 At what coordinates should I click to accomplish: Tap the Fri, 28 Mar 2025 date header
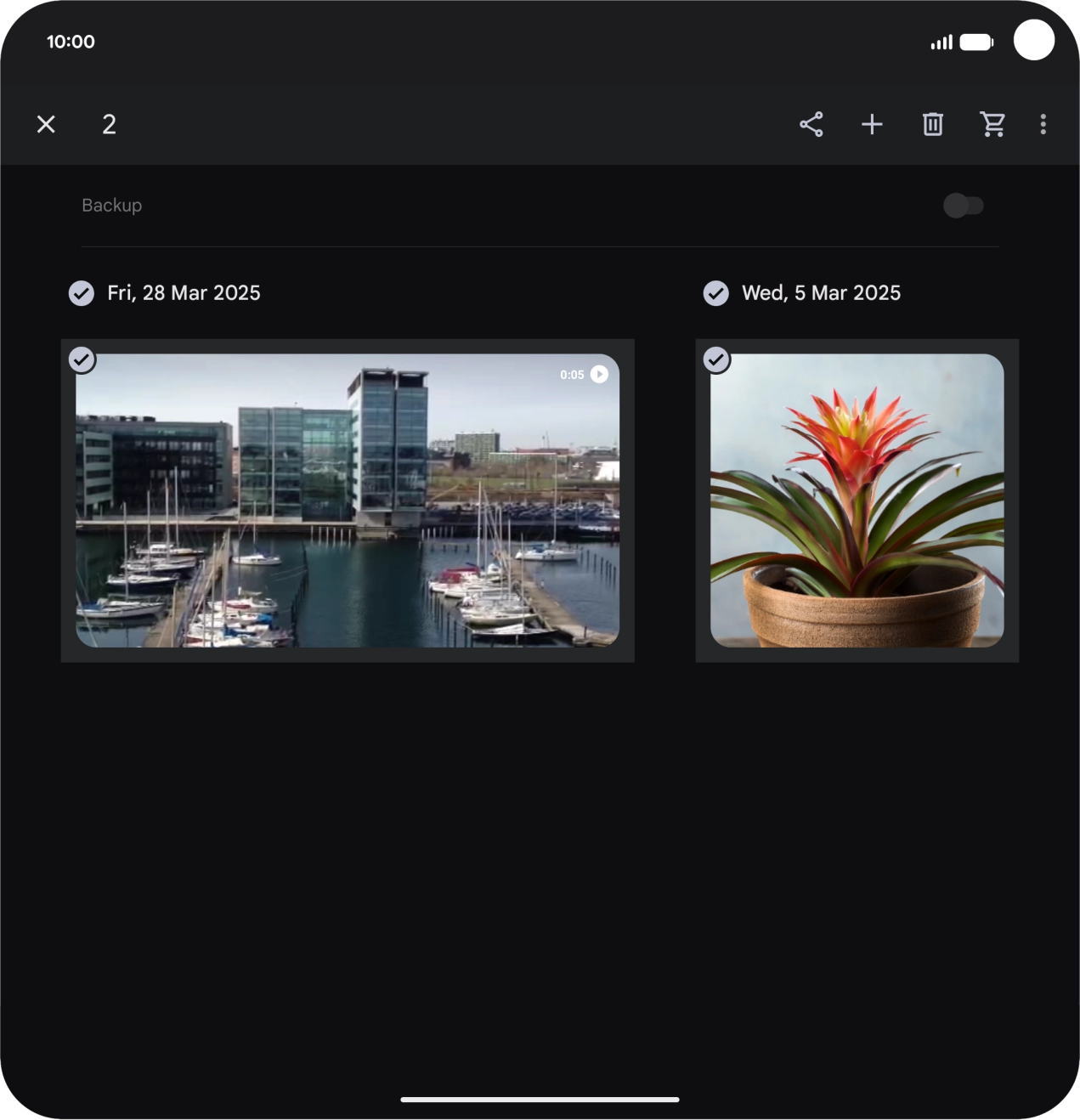[x=184, y=293]
